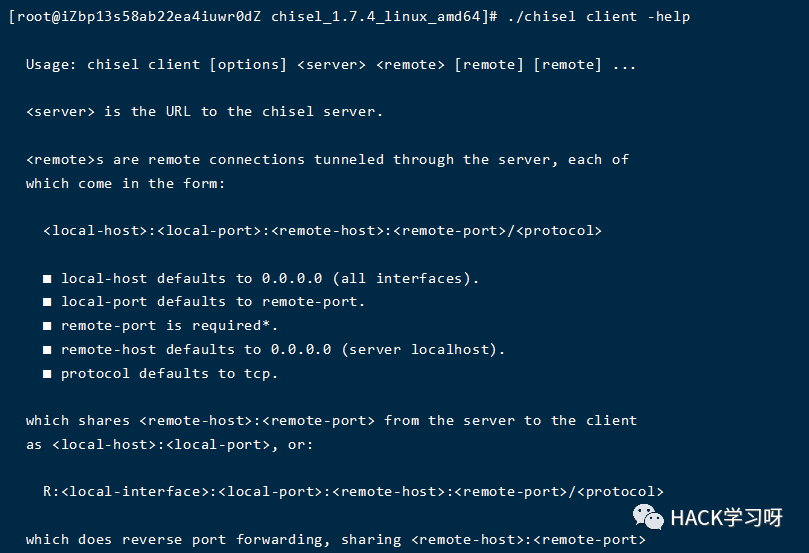Click the "<remote>s are remote connections" line
The width and height of the screenshot is (809, 553).
coord(327,160)
